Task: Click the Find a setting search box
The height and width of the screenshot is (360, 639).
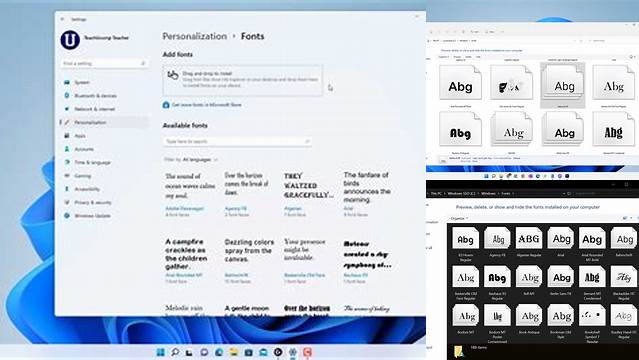Action: 104,64
